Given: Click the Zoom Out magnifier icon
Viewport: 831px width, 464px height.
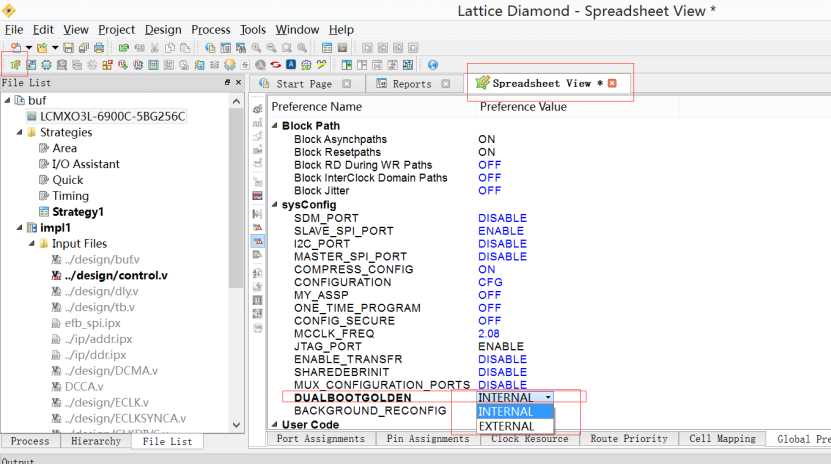Looking at the screenshot, I should click(x=271, y=48).
